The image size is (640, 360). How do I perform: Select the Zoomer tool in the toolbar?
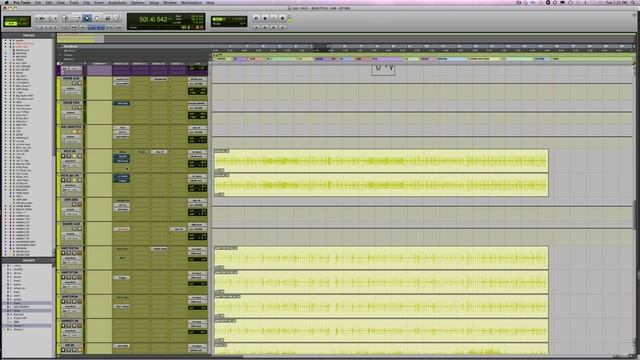pos(65,18)
